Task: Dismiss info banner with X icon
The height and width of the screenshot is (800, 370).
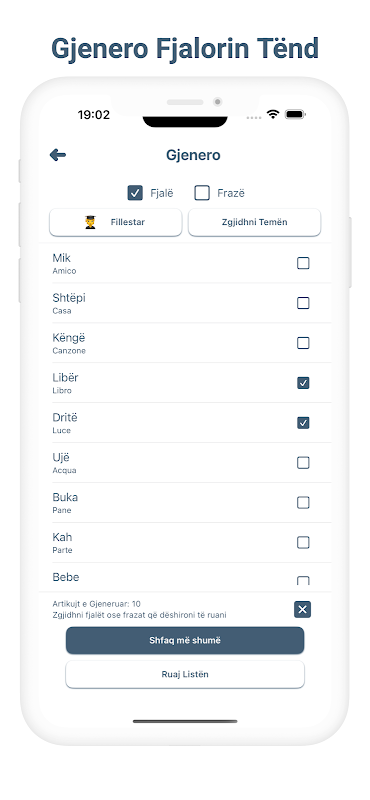Action: pos(303,609)
